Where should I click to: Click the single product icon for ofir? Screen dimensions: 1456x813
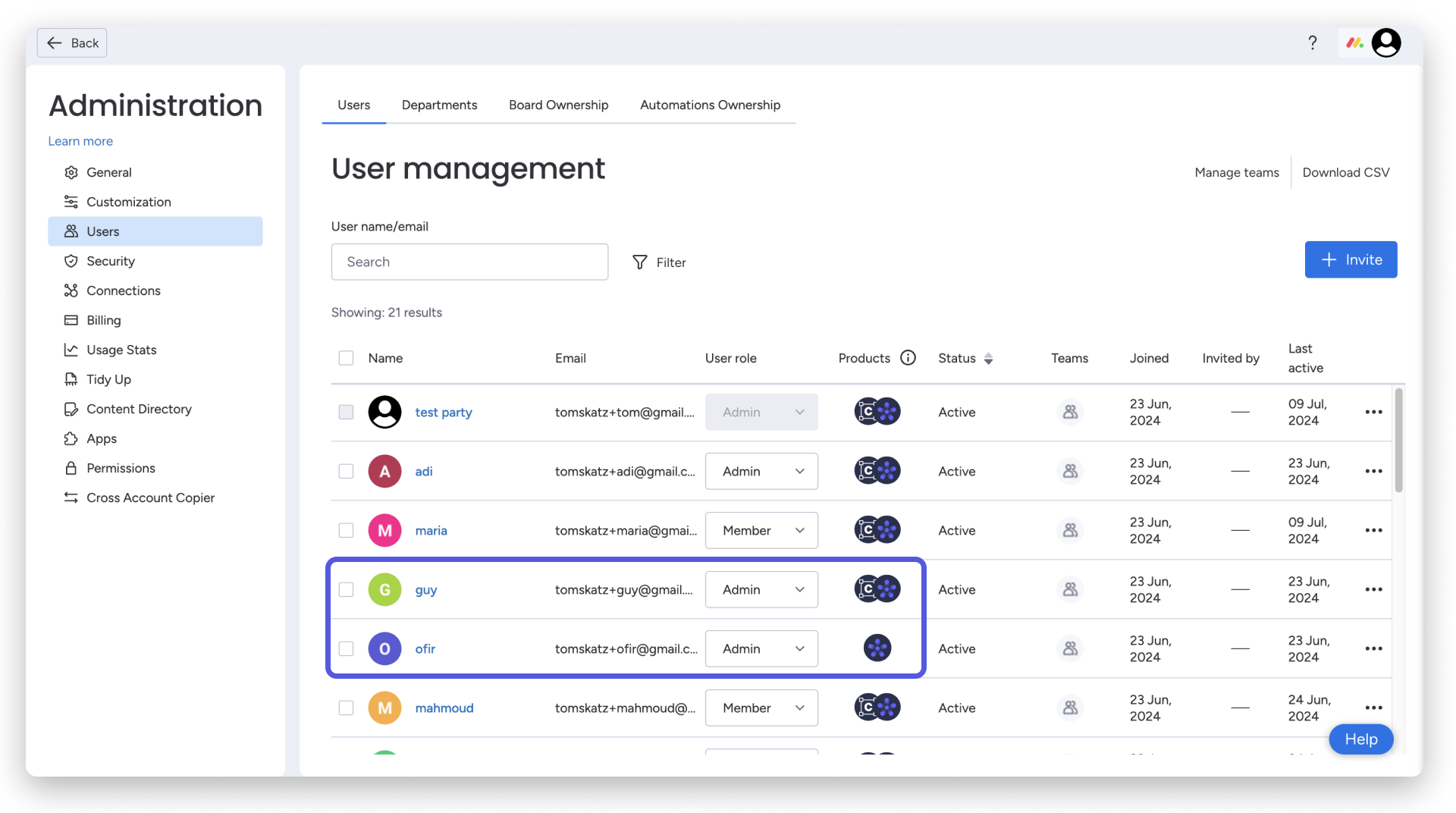(x=877, y=648)
